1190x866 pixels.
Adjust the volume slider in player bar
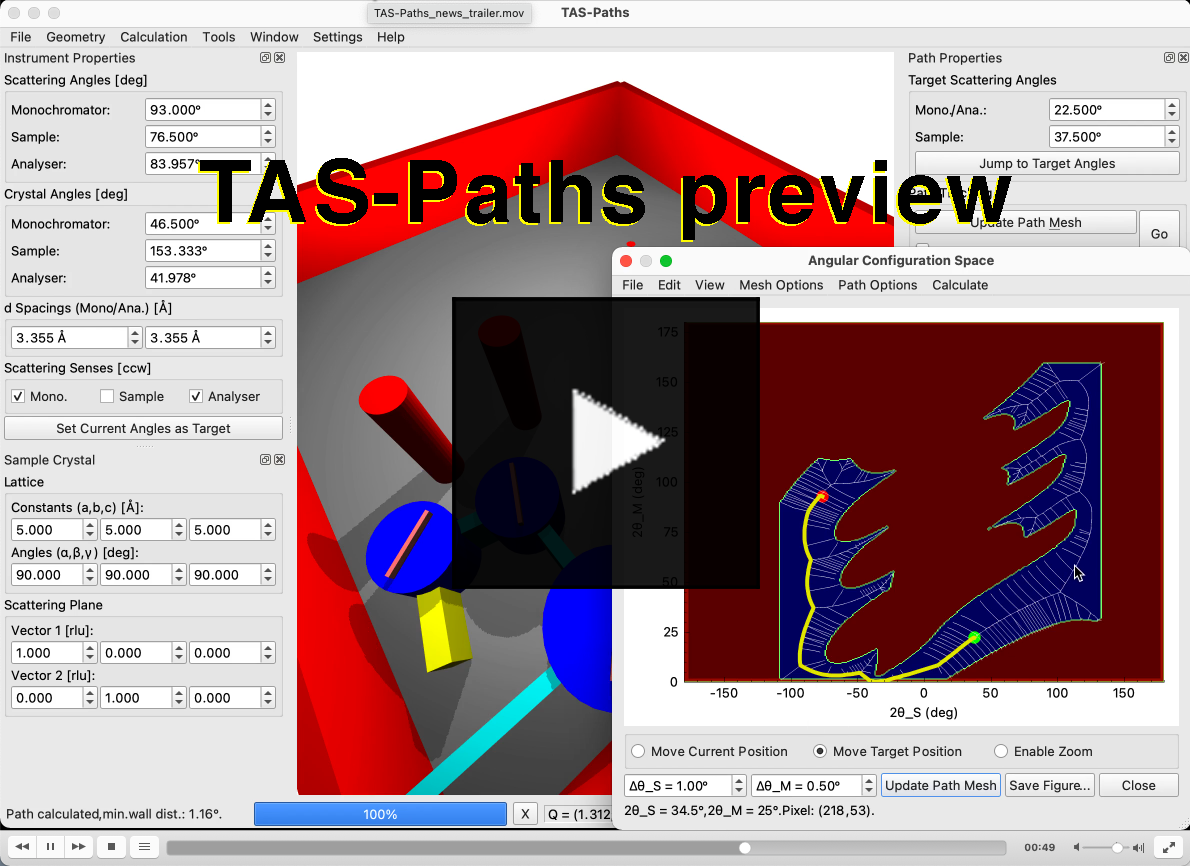click(1116, 847)
